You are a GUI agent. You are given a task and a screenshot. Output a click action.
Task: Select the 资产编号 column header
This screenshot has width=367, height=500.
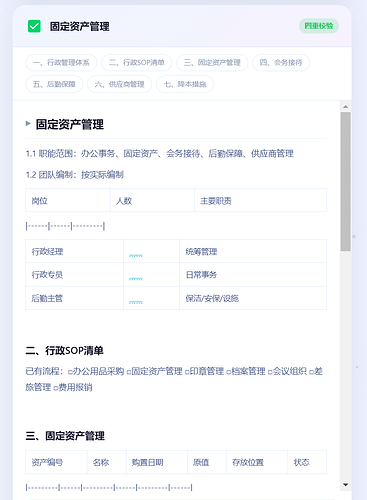coord(56,462)
